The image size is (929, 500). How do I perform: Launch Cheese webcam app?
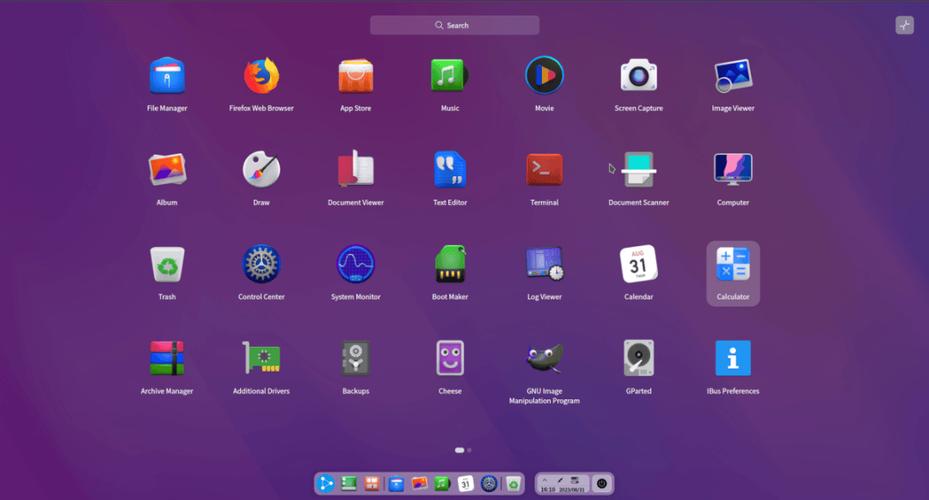(x=450, y=358)
